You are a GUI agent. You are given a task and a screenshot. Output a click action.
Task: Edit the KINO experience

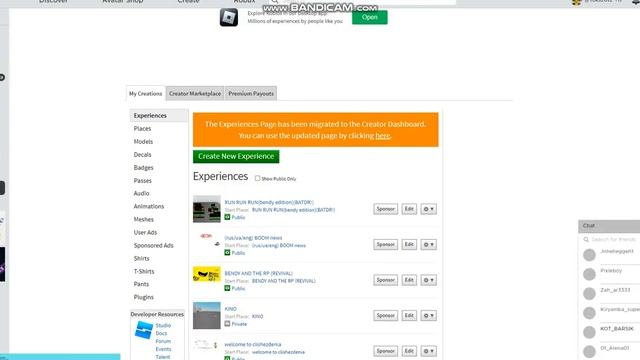409,316
